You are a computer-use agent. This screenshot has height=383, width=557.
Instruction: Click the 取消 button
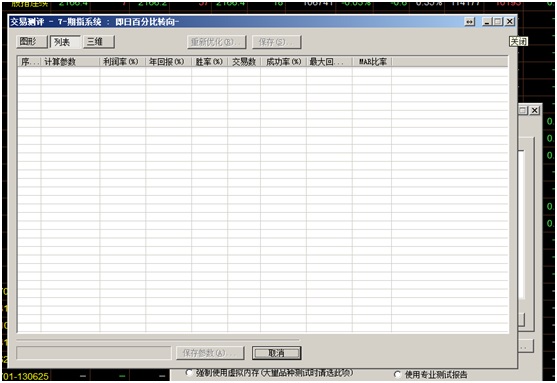[x=276, y=353]
